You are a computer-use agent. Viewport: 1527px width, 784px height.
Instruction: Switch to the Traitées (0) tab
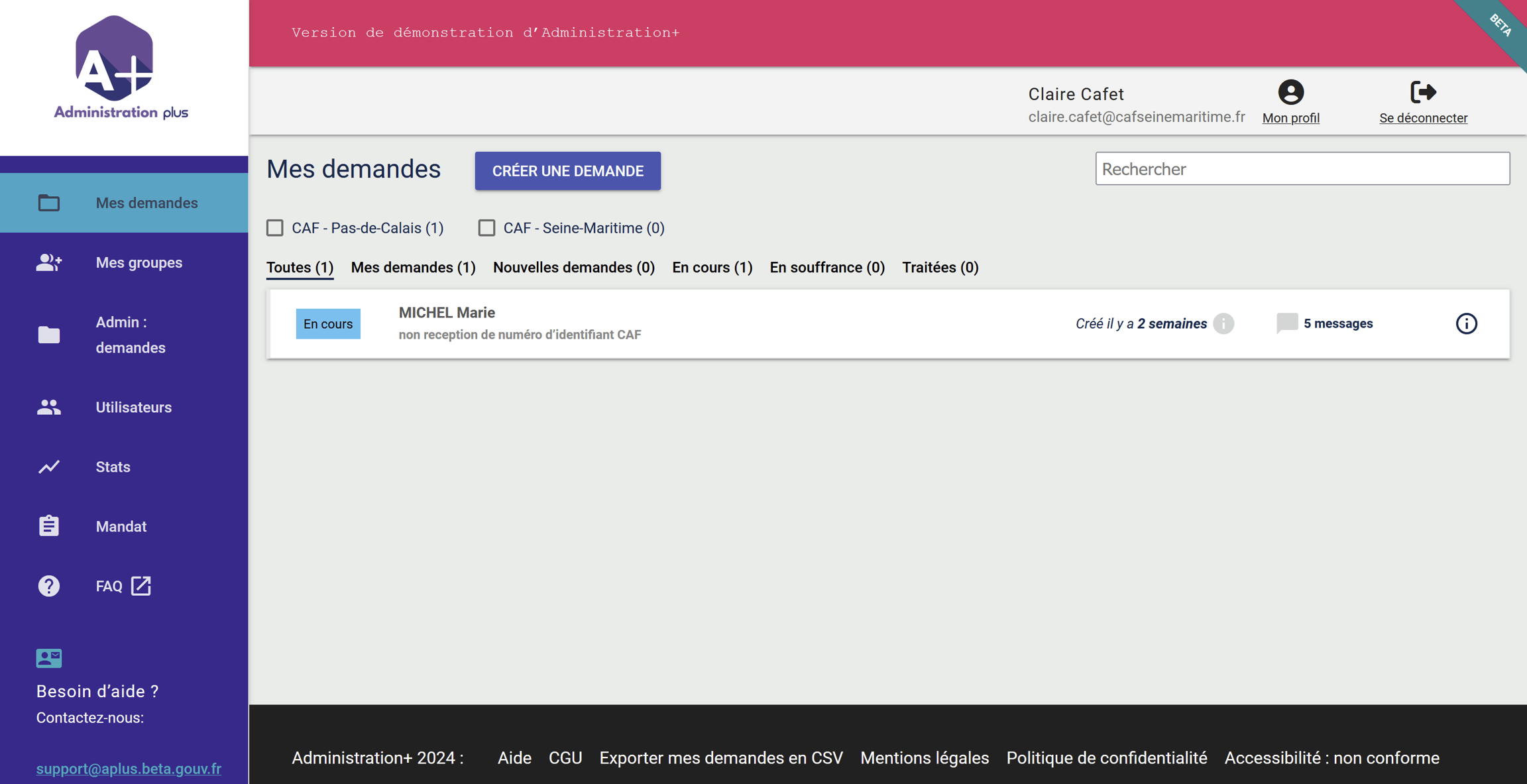click(x=940, y=267)
